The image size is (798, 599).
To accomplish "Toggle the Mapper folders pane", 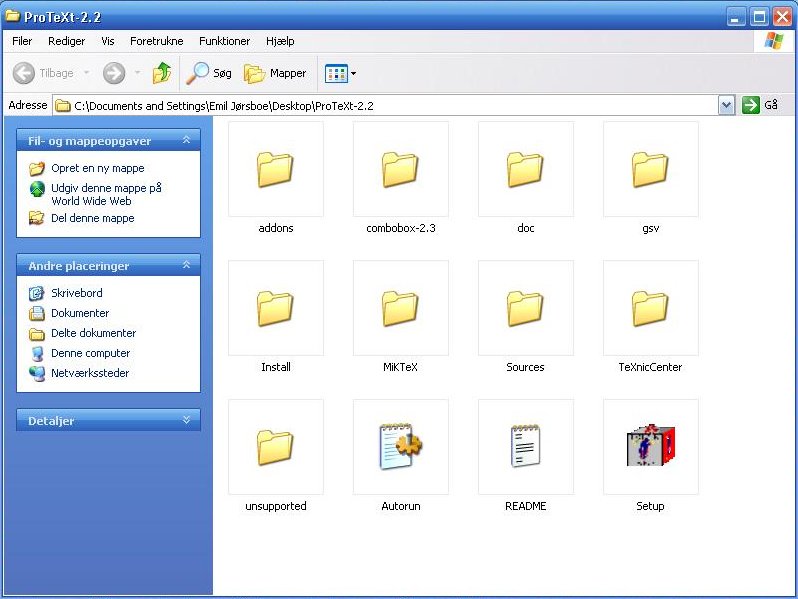I will (x=275, y=73).
